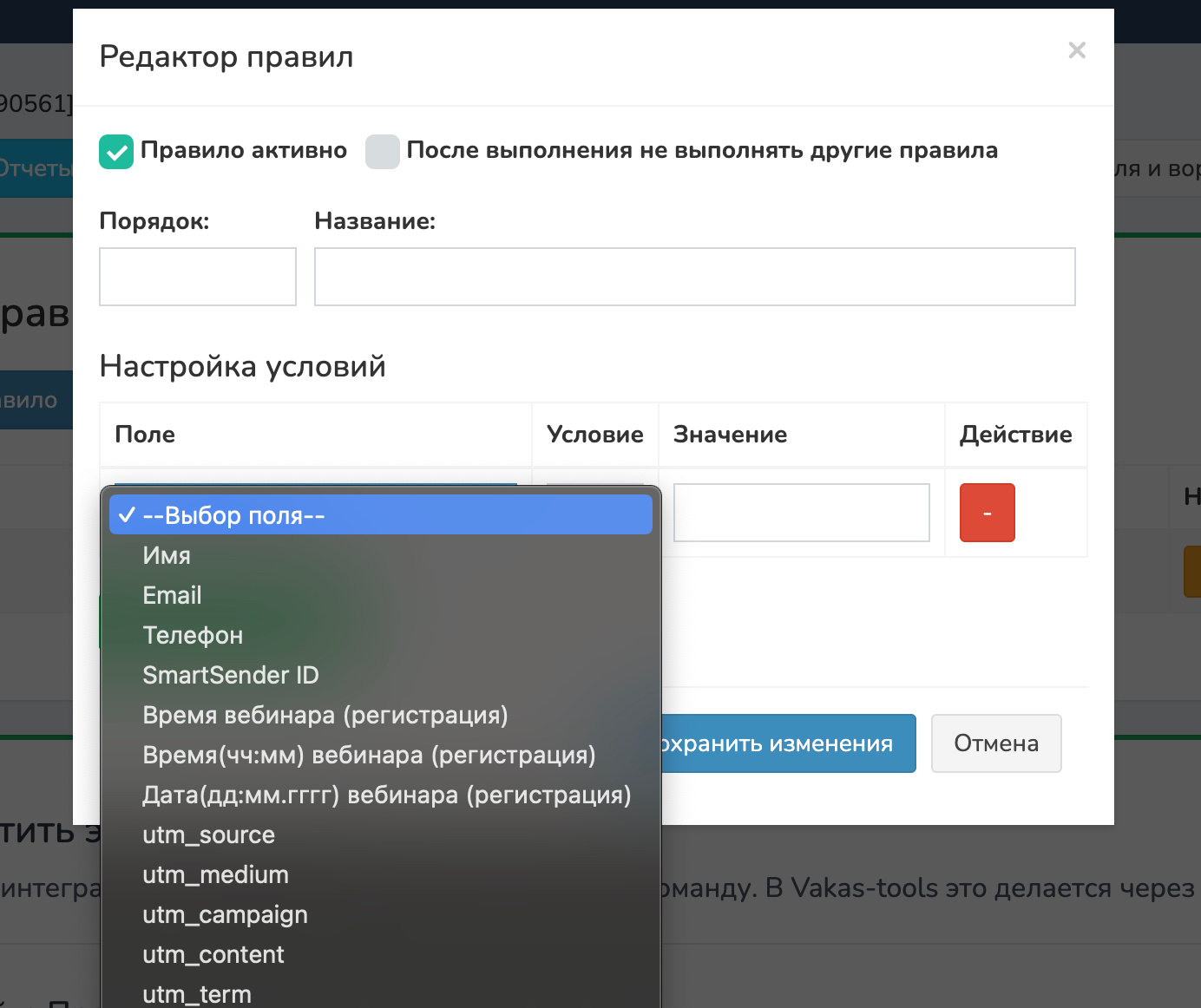The image size is (1201, 1008).
Task: Enable 'После выполнения не выполнять другие правила' checkbox
Action: (382, 152)
